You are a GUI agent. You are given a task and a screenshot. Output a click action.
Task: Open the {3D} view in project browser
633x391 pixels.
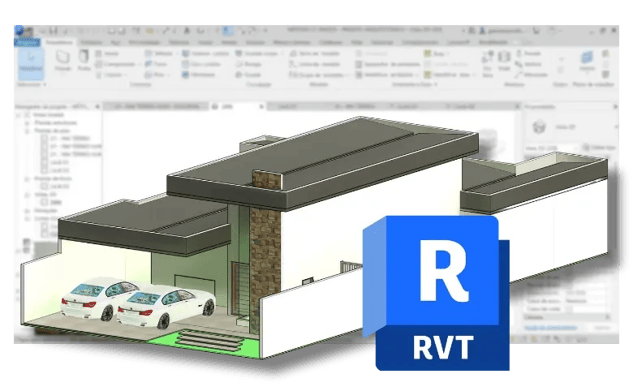point(56,202)
